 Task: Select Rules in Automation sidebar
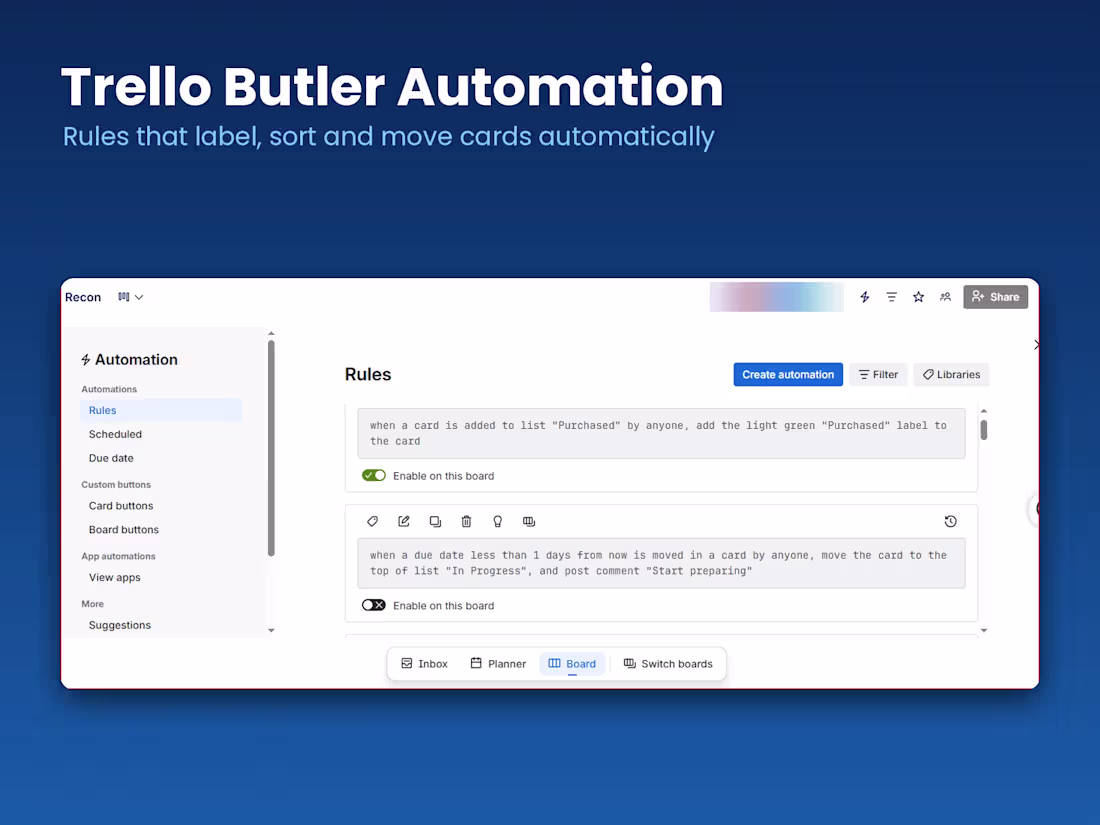tap(161, 410)
